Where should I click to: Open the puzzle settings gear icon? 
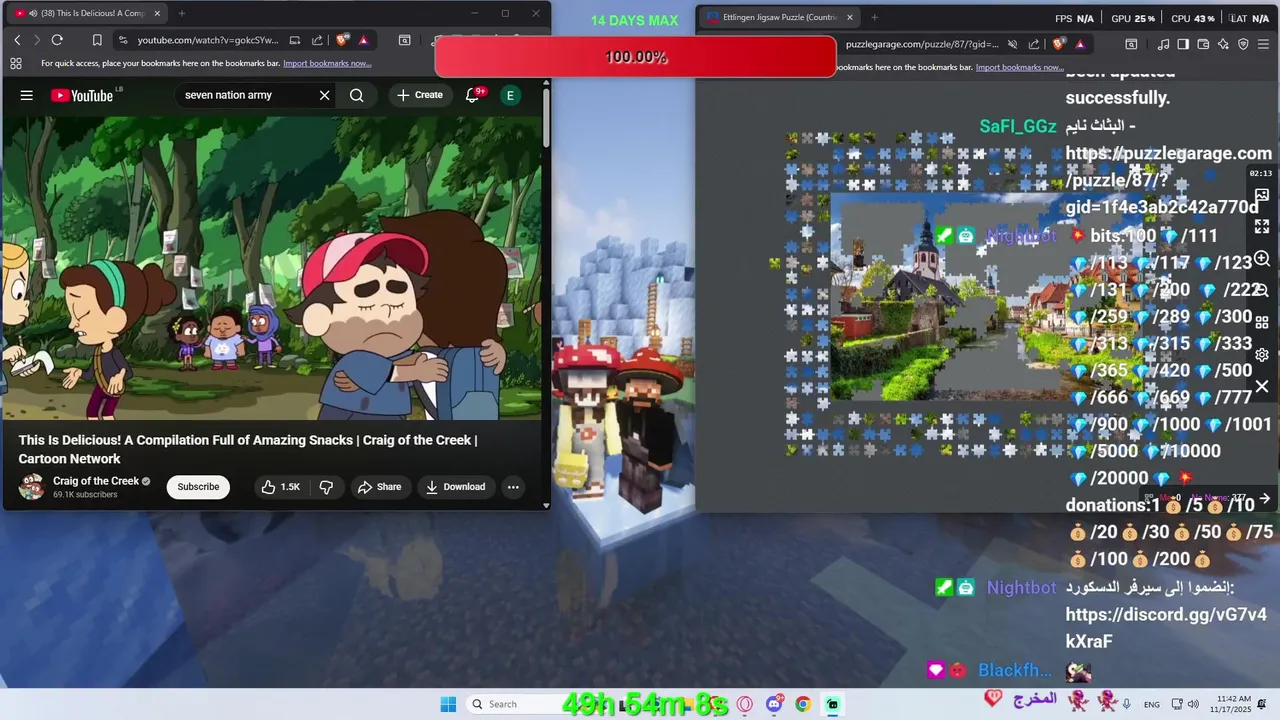pos(1262,355)
